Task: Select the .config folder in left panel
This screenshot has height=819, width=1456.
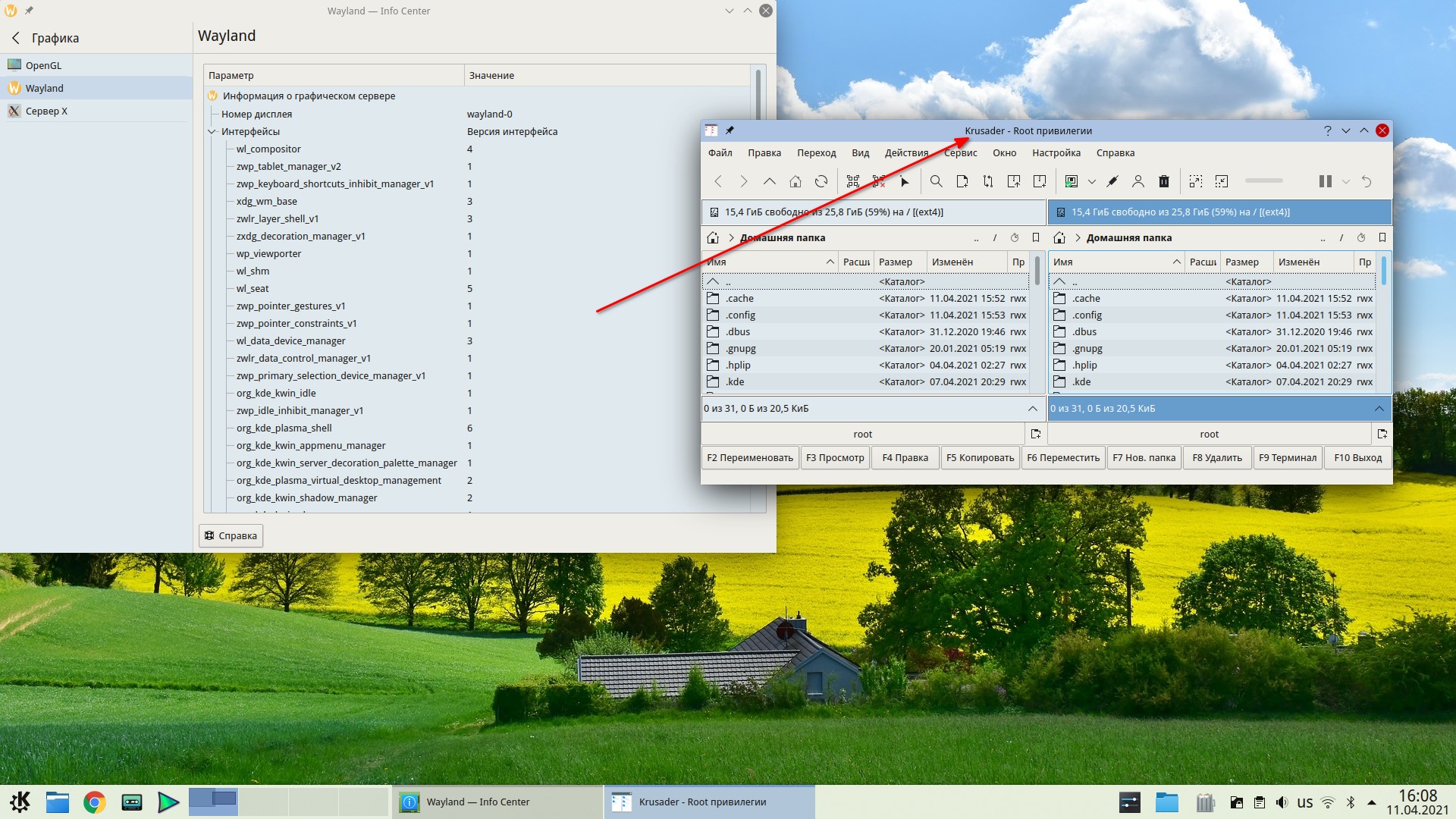Action: pyautogui.click(x=740, y=315)
